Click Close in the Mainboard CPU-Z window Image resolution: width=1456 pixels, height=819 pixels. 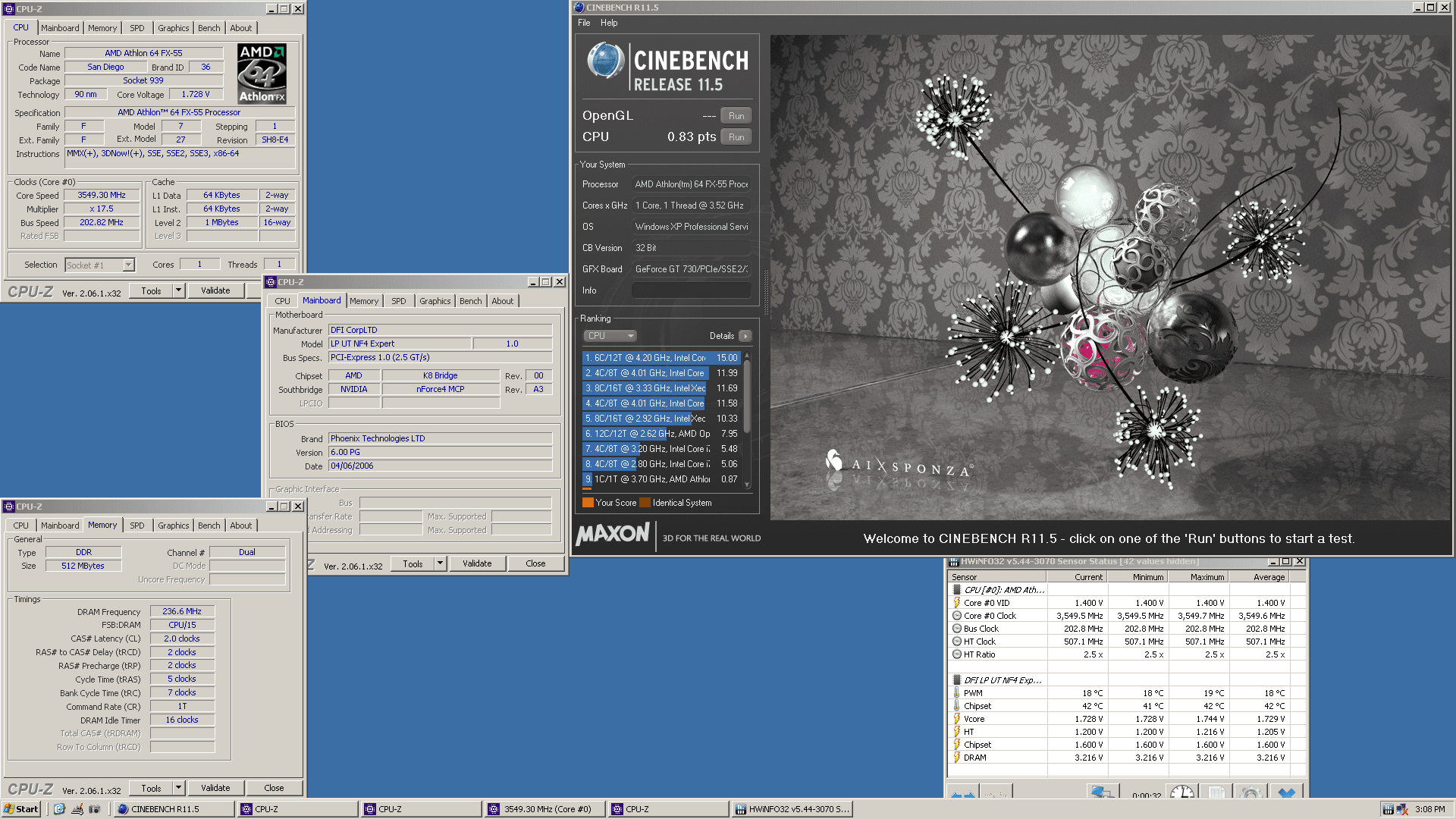coord(535,563)
